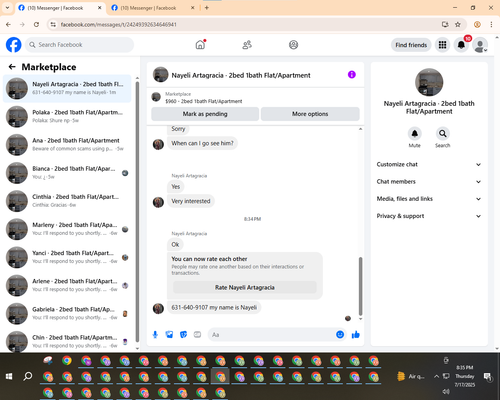Click the "631-640-9107 my name is Nayeli" message
The height and width of the screenshot is (400, 500).
(x=214, y=307)
